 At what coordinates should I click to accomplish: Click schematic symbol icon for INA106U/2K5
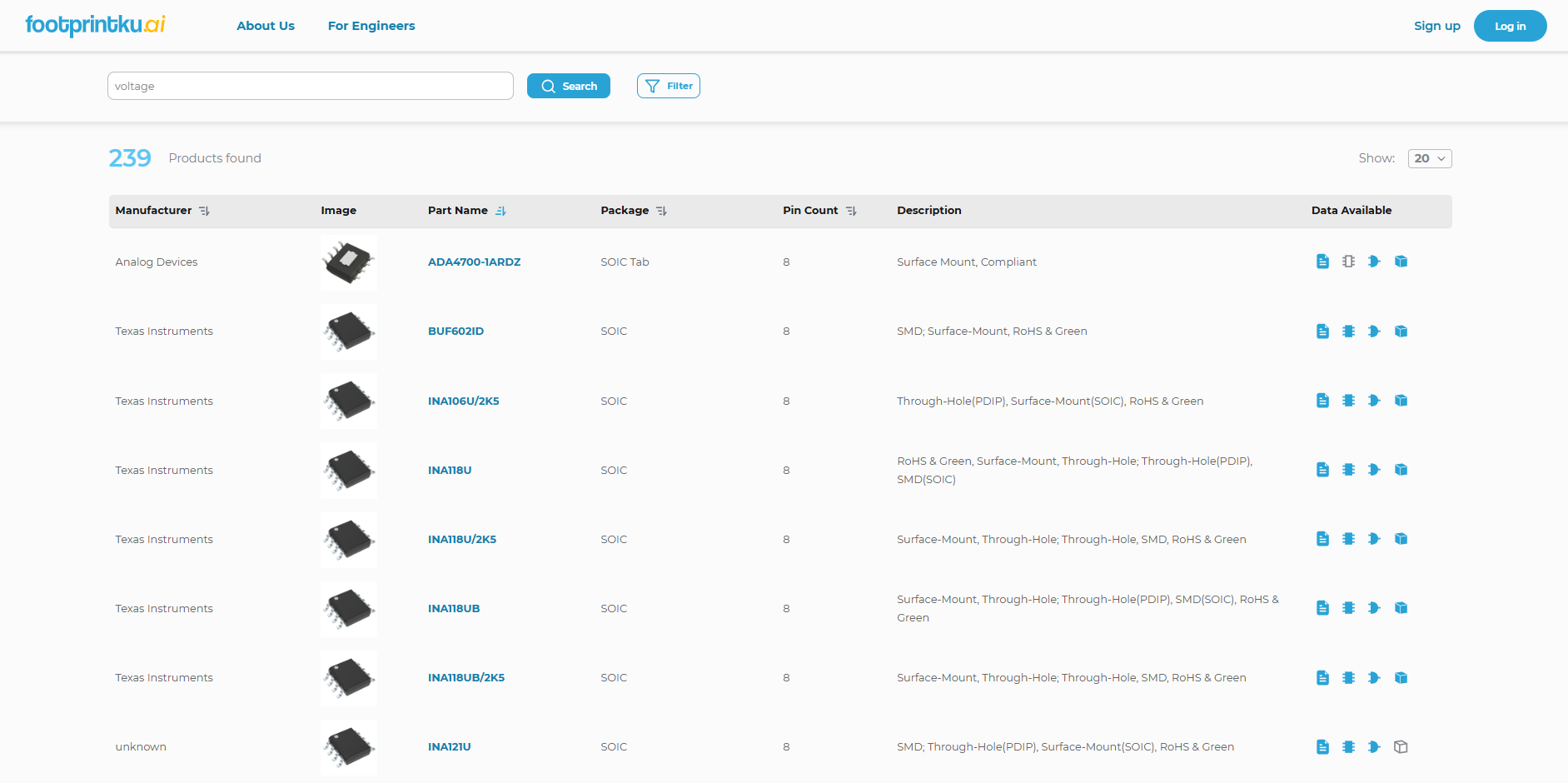point(1374,401)
